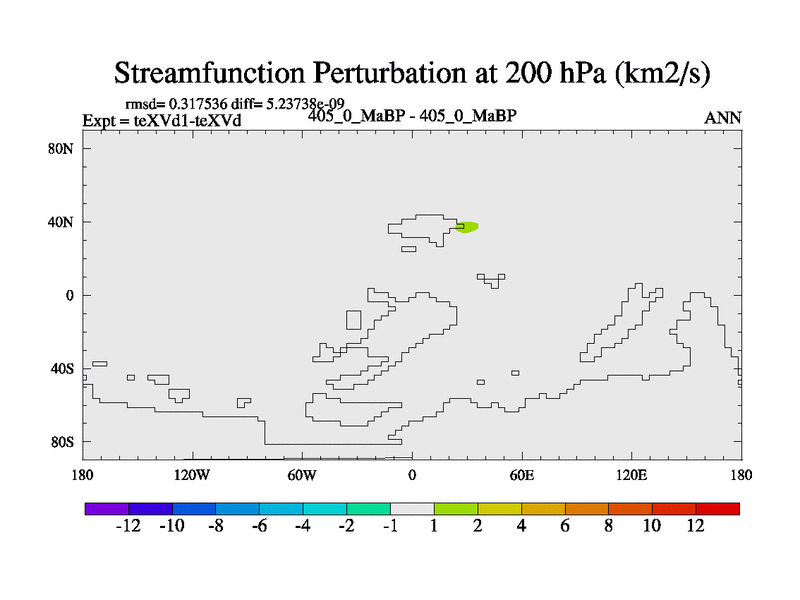Choose the colorbar swatch between -10 and -8
Image resolution: width=800 pixels, height=600 pixels.
click(193, 509)
